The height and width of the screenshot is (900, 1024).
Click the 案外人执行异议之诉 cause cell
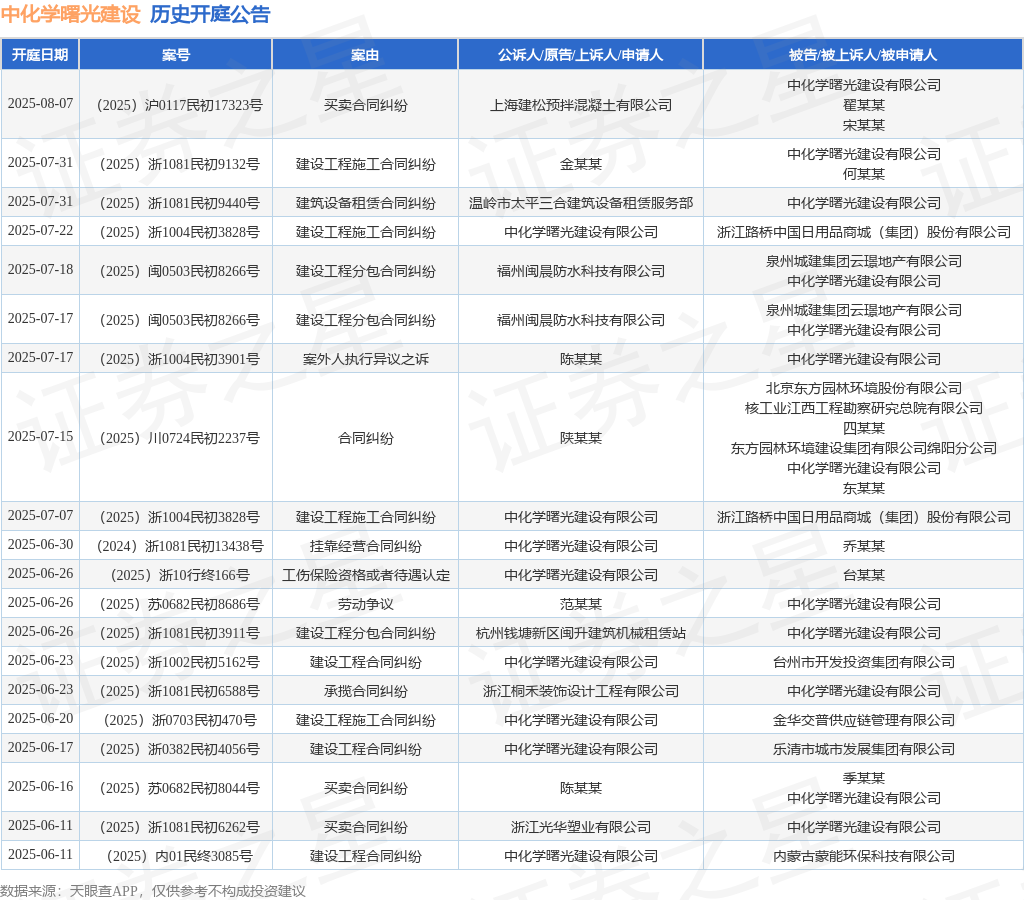pyautogui.click(x=365, y=359)
